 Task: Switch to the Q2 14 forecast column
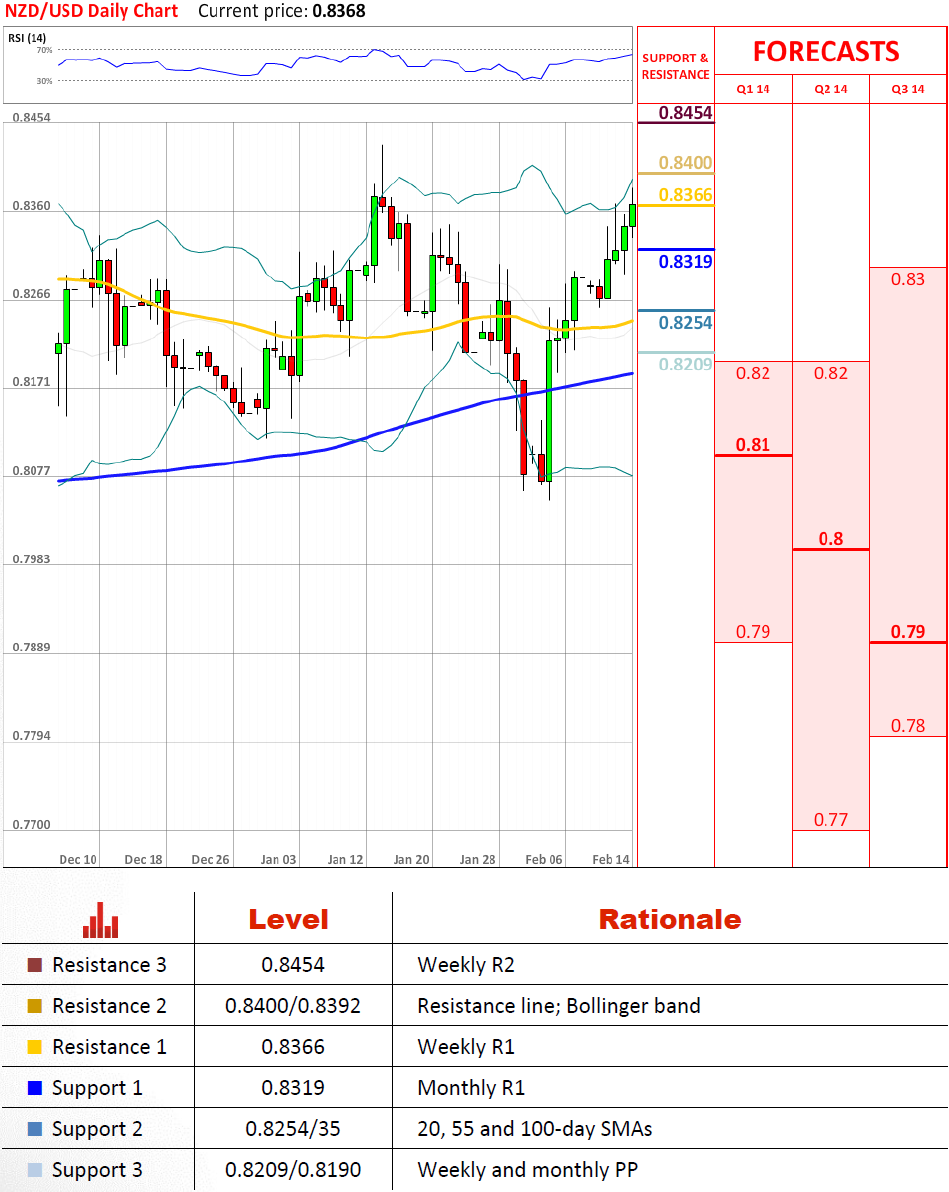(x=830, y=89)
